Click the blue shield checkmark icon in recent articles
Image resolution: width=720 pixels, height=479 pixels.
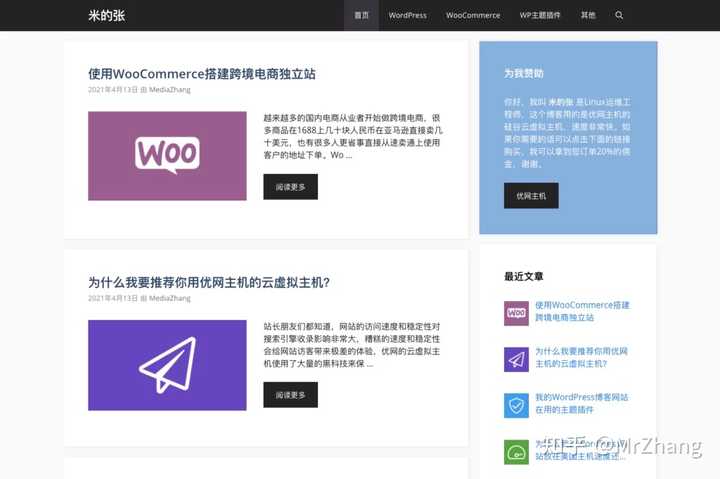click(x=516, y=405)
